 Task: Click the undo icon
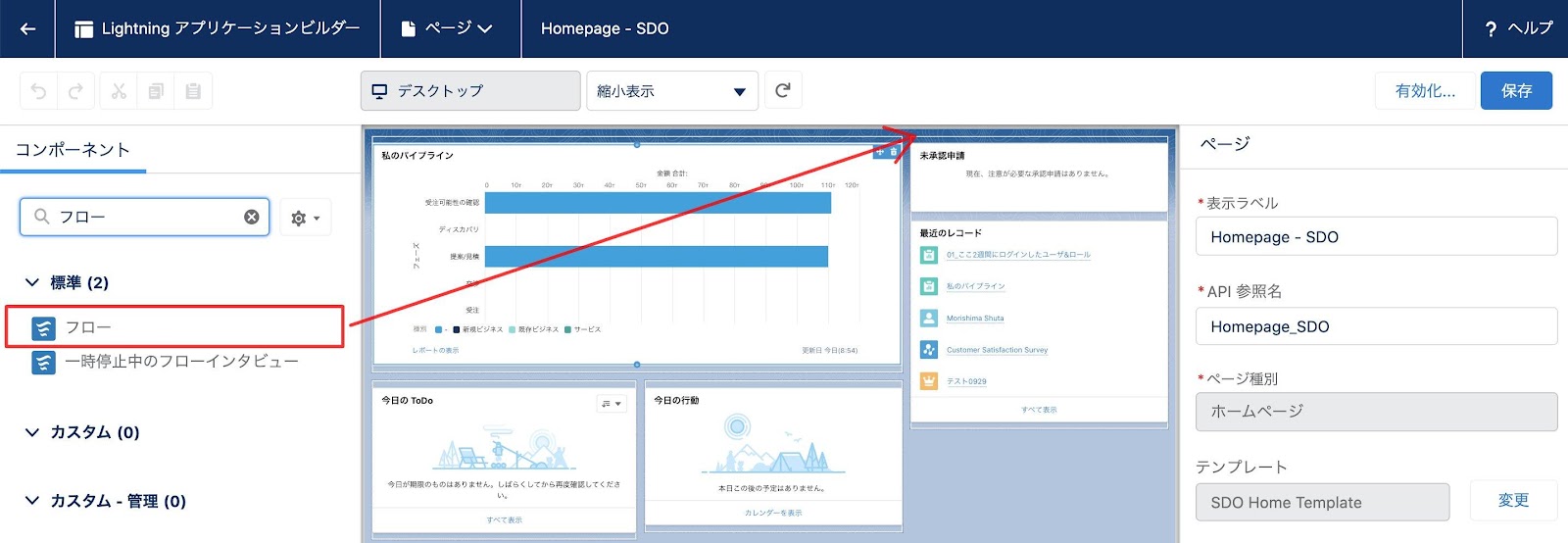(x=38, y=91)
